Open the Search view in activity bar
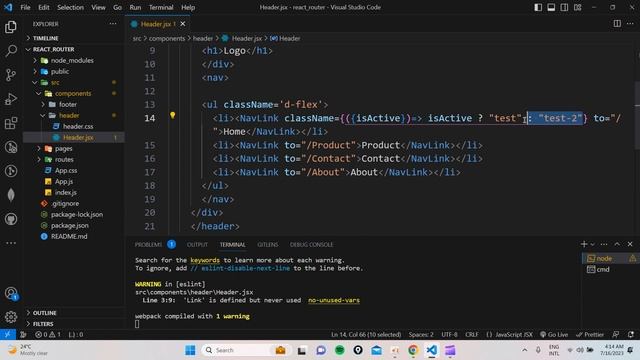 click(11, 51)
